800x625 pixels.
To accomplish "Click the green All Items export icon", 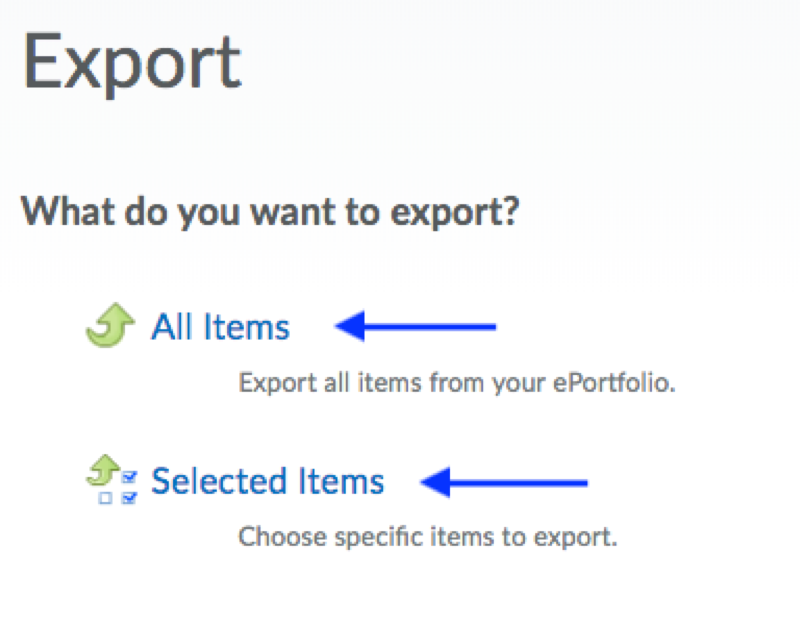I will click(x=110, y=327).
